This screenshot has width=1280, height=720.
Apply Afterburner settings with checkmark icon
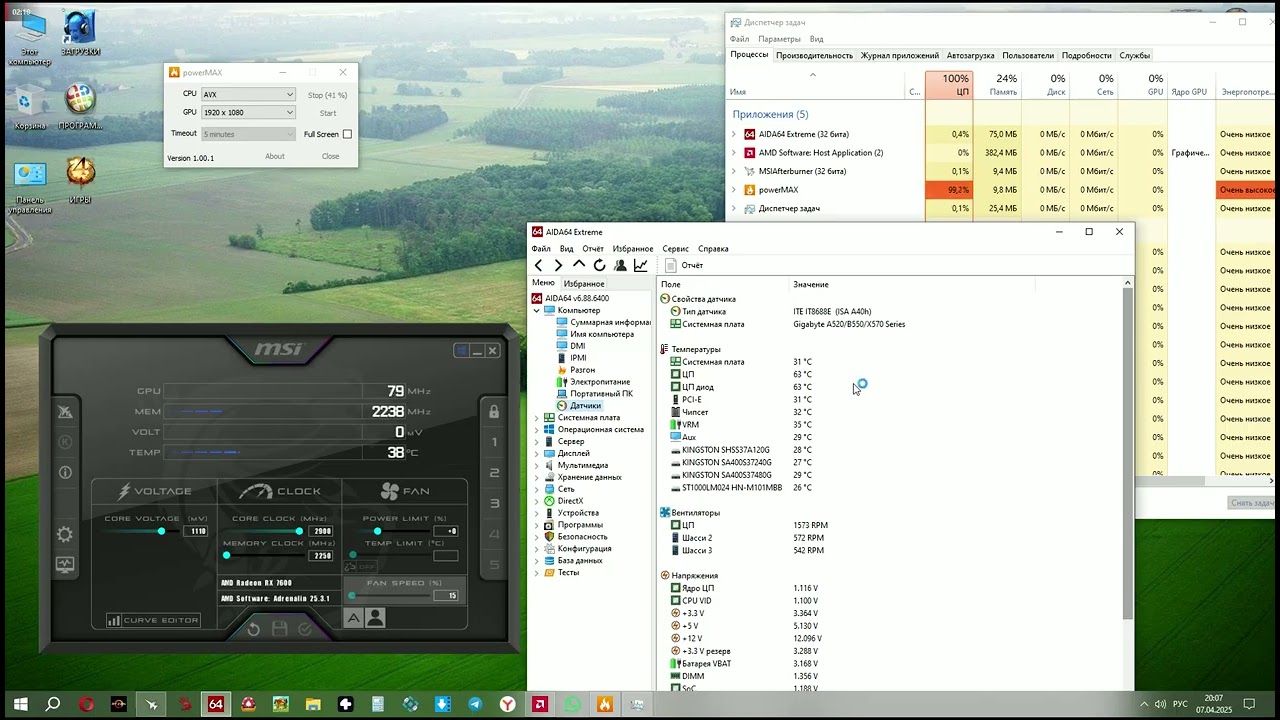tap(305, 629)
